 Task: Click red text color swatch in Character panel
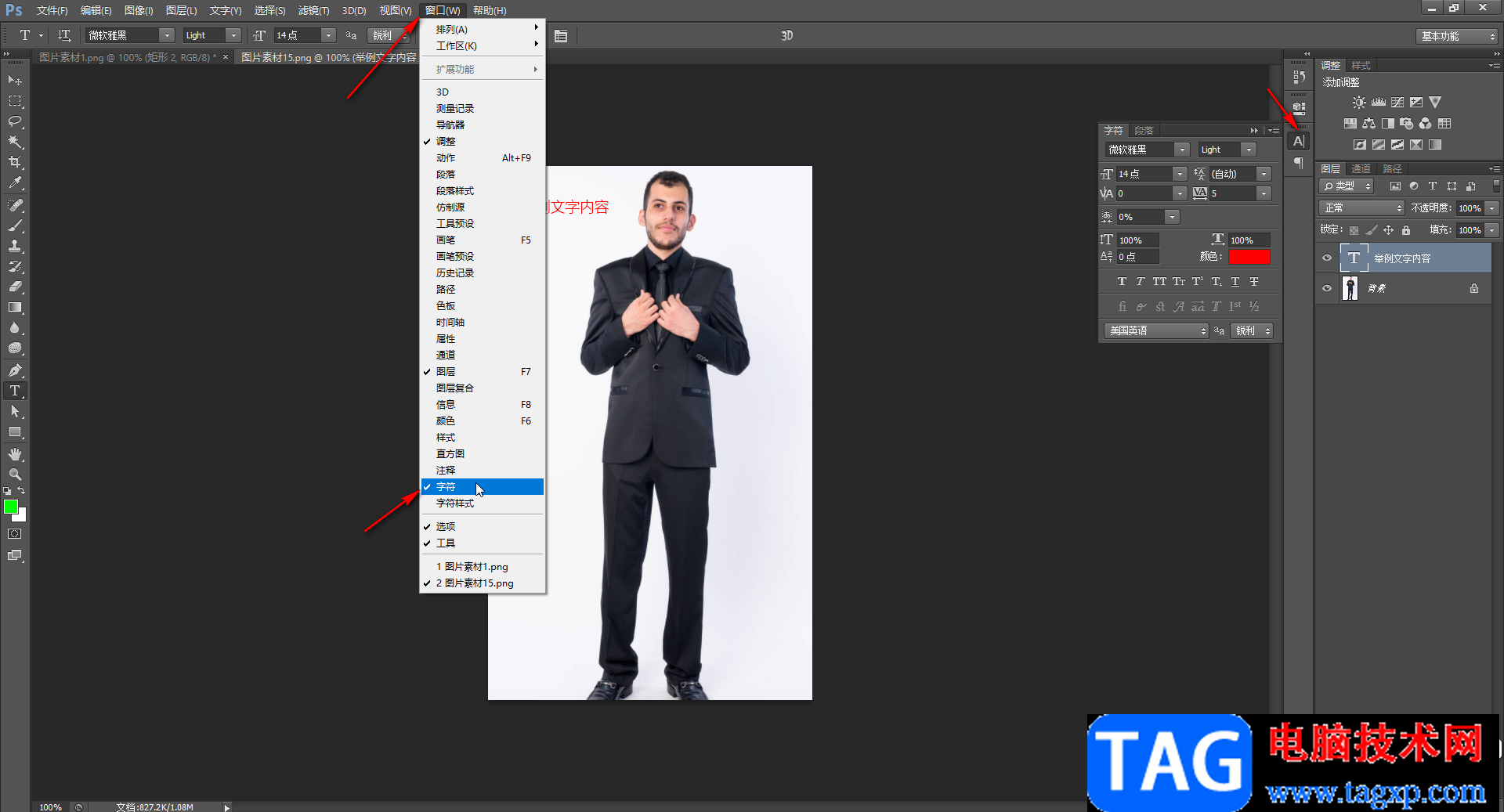[1249, 257]
